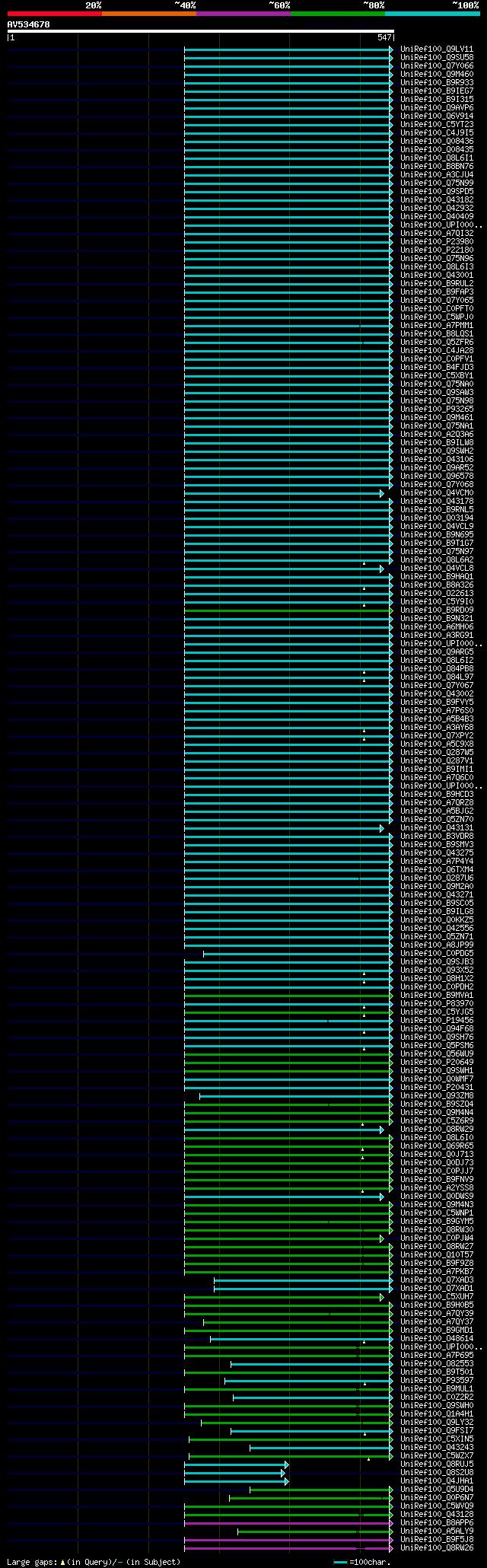
Task: Open hit UniRef100_B9F5J8
Action: (x=437, y=1539)
